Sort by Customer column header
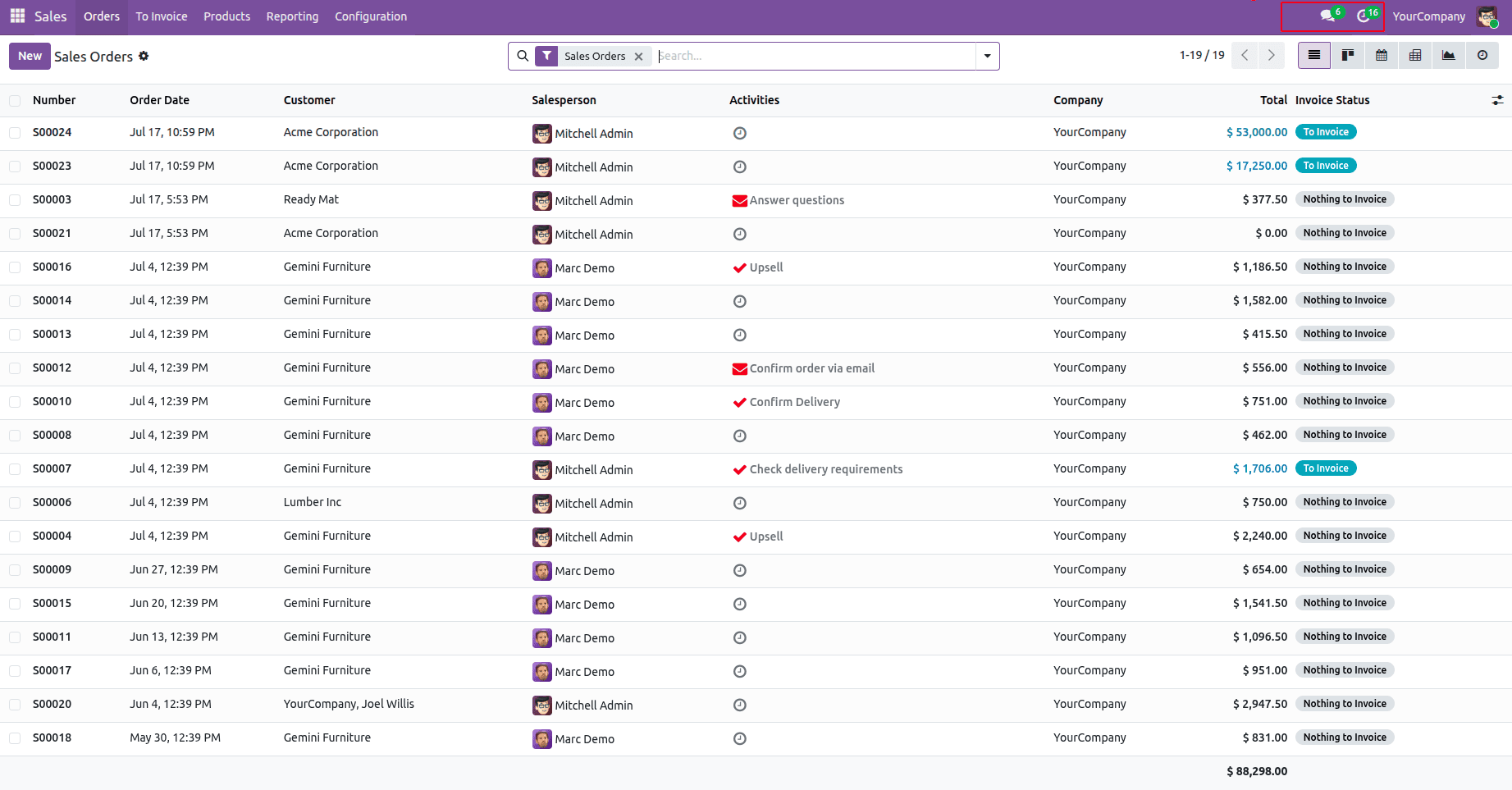Screen dimensions: 1512x790 tap(309, 100)
